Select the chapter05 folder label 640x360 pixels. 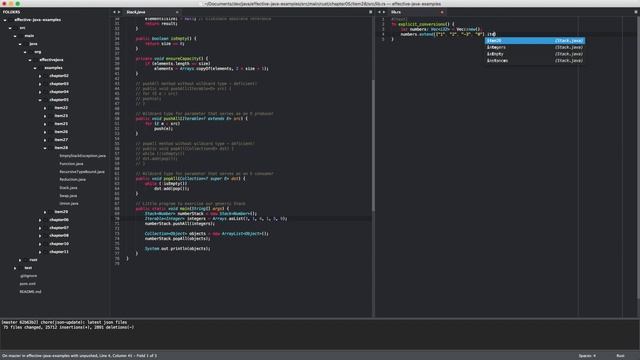click(59, 100)
